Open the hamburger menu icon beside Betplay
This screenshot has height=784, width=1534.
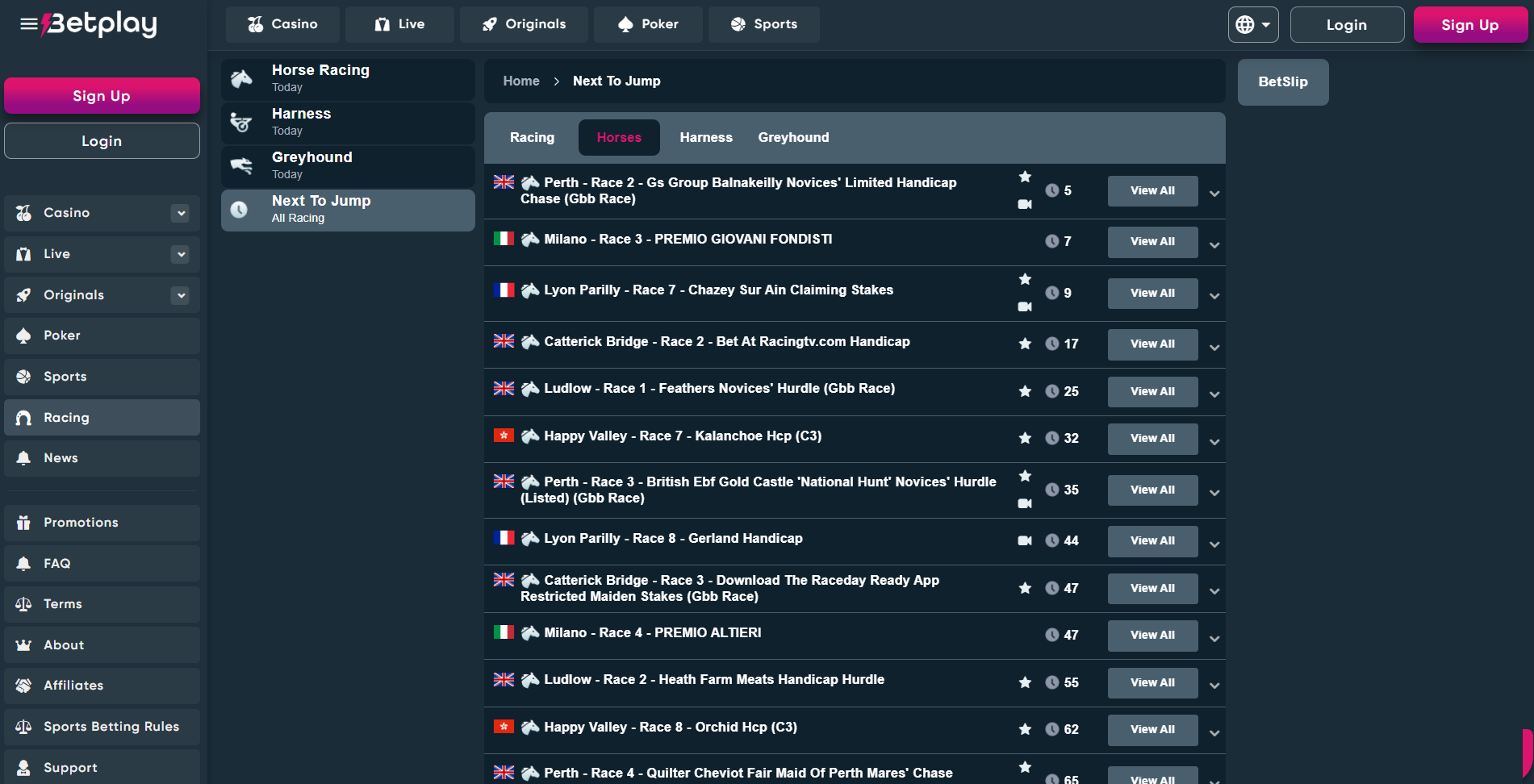click(29, 24)
